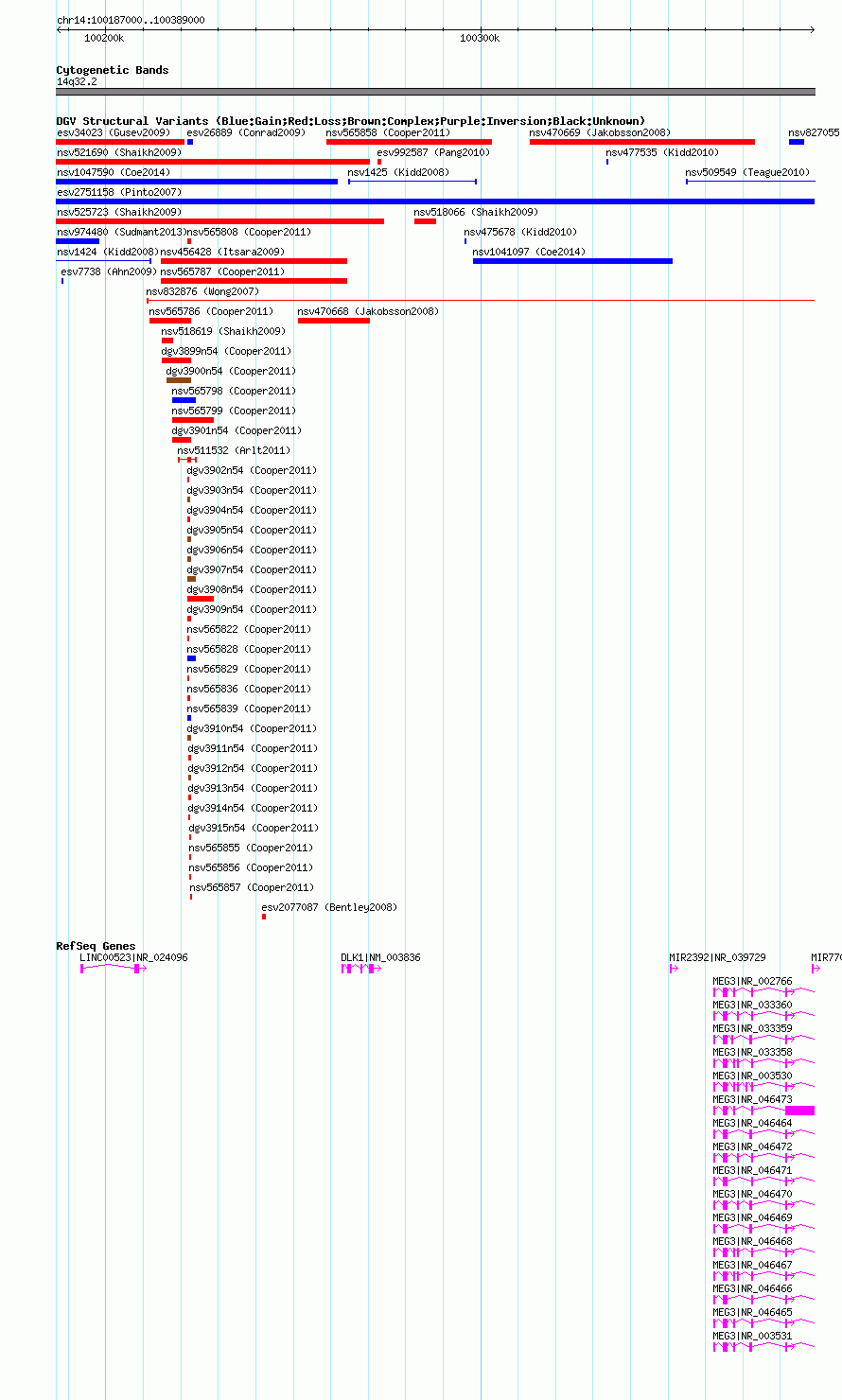
Task: Open variant dgv3907n54 (Cooper2011)
Action: (252, 569)
